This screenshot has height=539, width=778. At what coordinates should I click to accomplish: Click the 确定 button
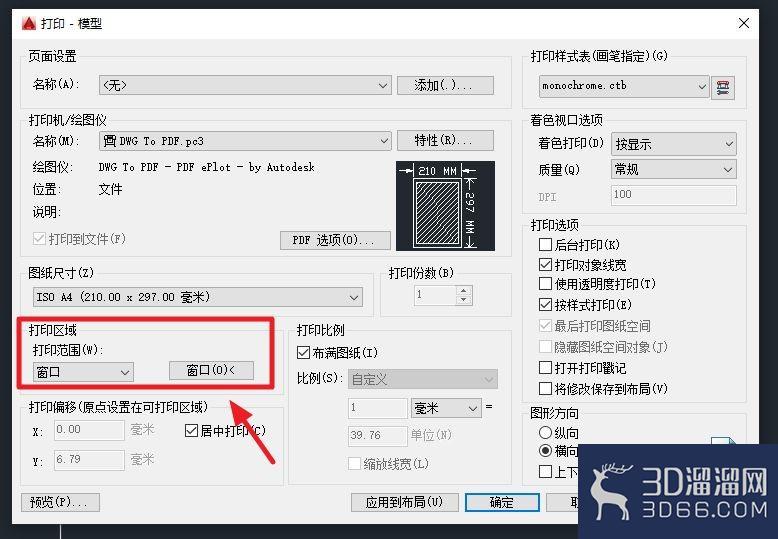coord(502,502)
